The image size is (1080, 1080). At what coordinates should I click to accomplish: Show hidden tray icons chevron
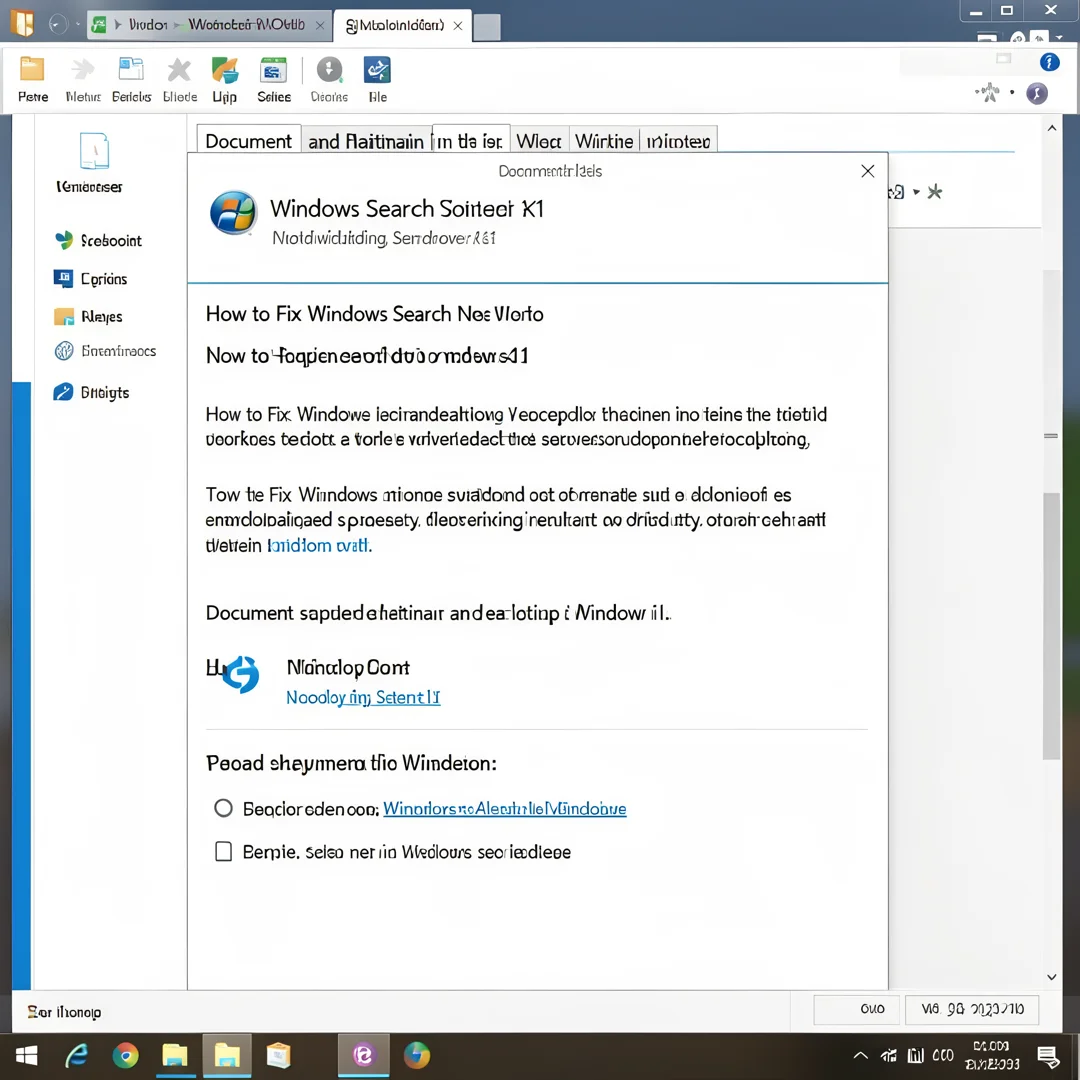pos(860,1055)
